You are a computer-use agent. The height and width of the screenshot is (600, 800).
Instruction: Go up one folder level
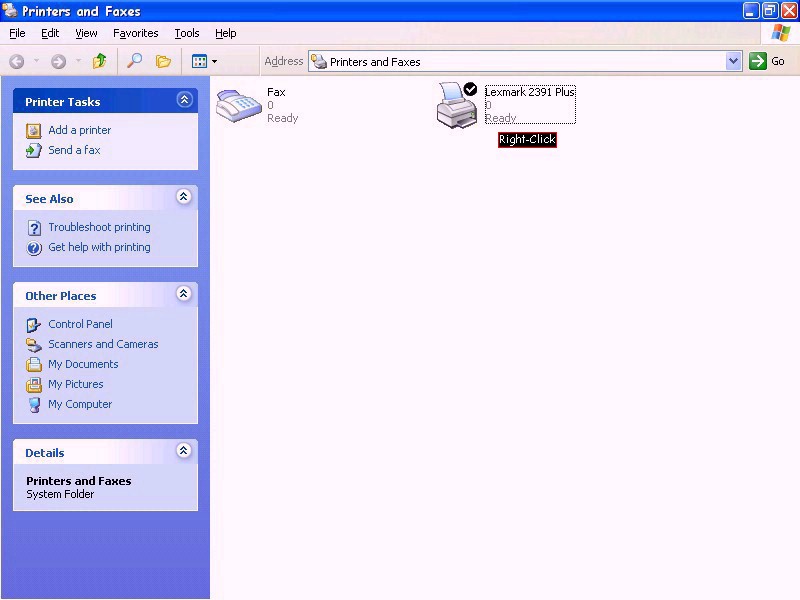click(99, 61)
